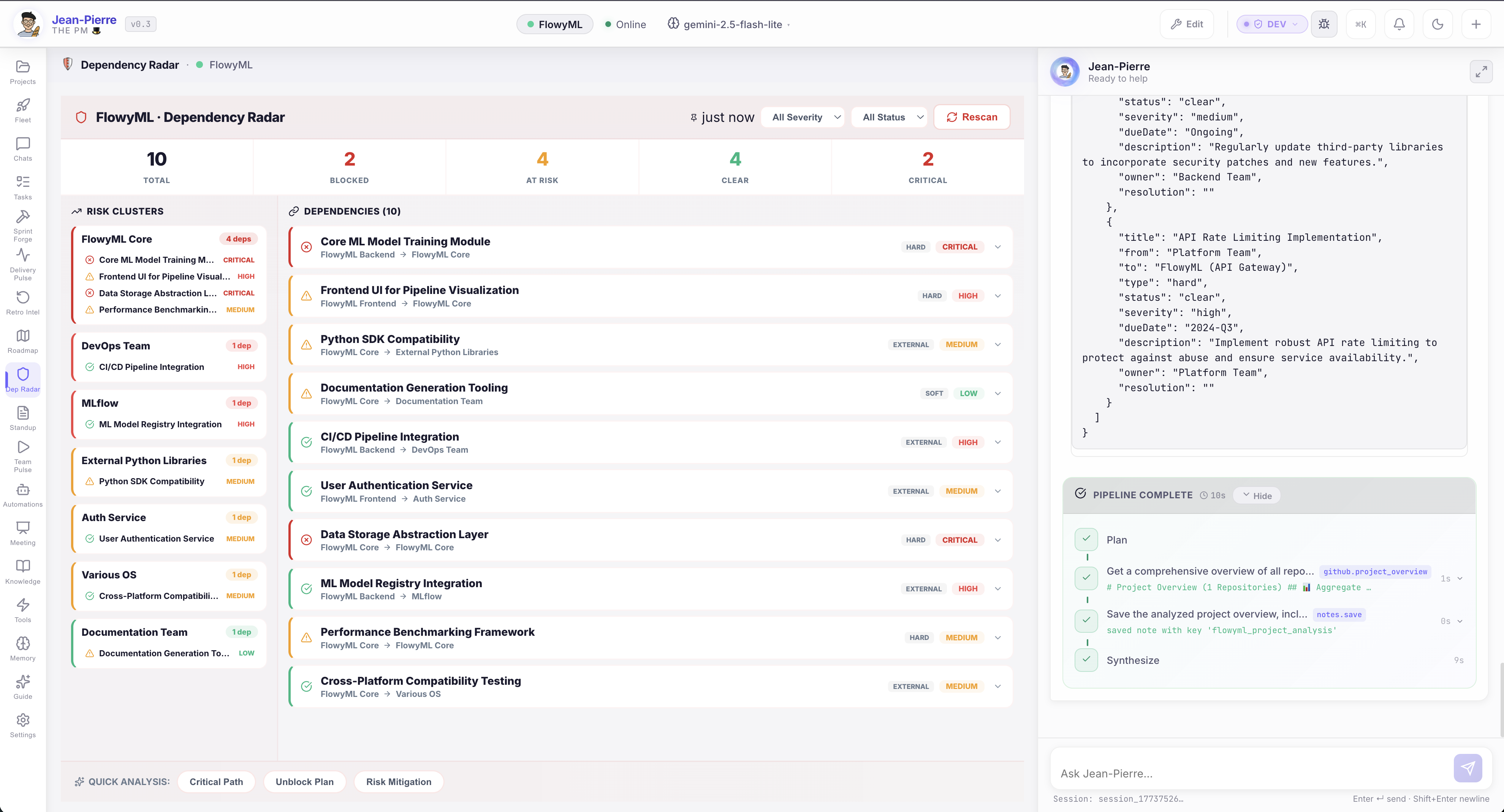
Task: Open the gemini-2.5-flash-lite model selector
Action: pyautogui.click(x=728, y=24)
